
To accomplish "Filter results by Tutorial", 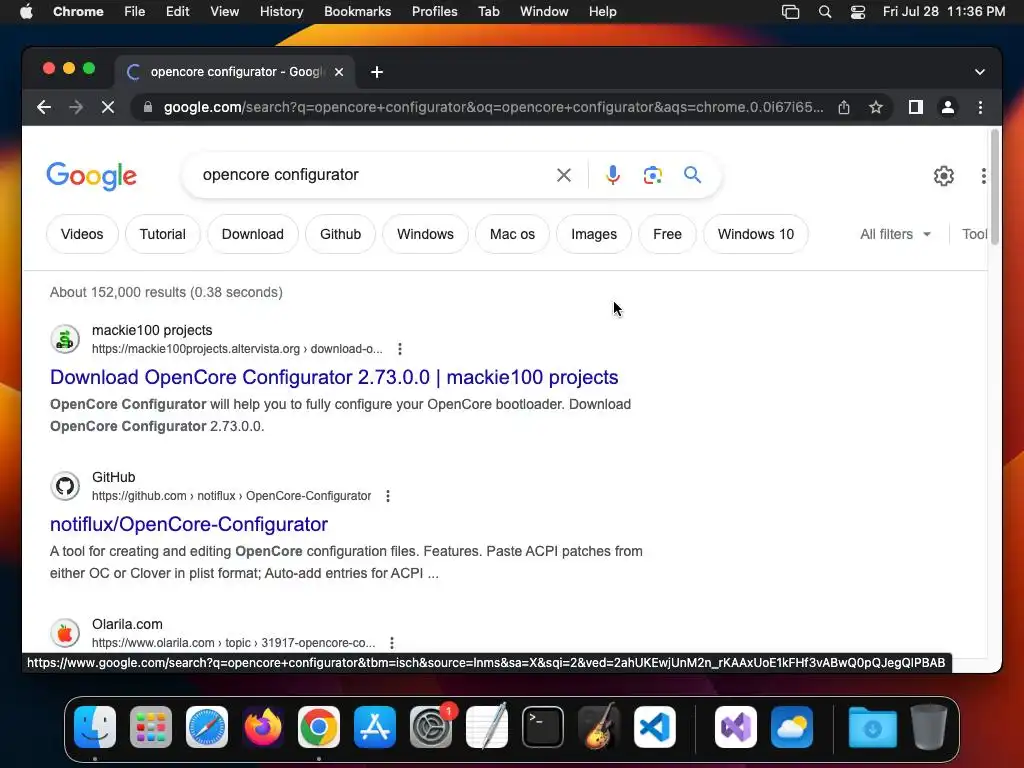I will coord(163,234).
